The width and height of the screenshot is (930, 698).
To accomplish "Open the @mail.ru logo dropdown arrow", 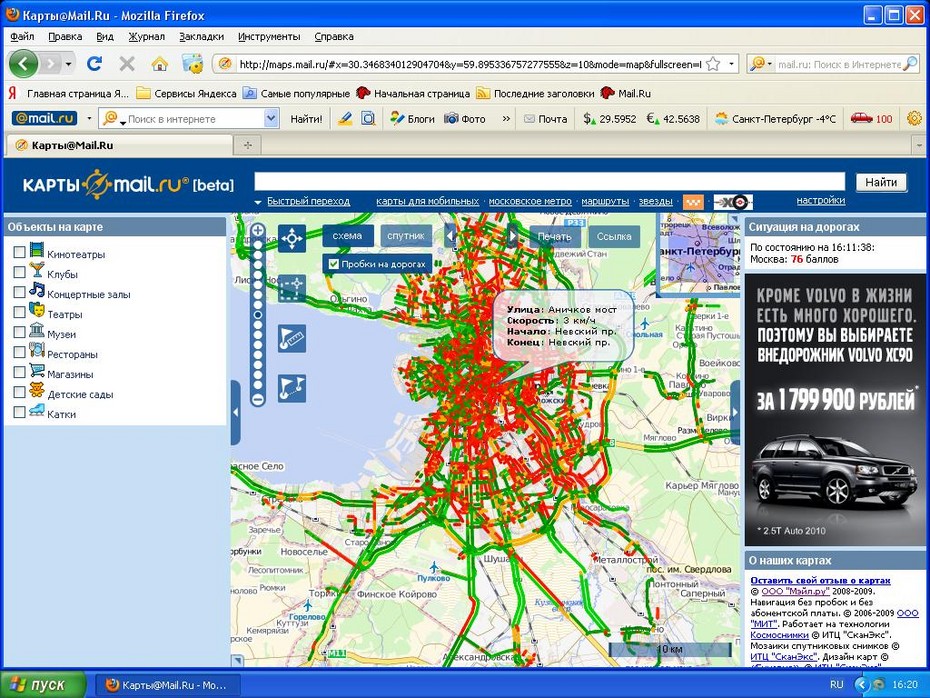I will (x=89, y=118).
